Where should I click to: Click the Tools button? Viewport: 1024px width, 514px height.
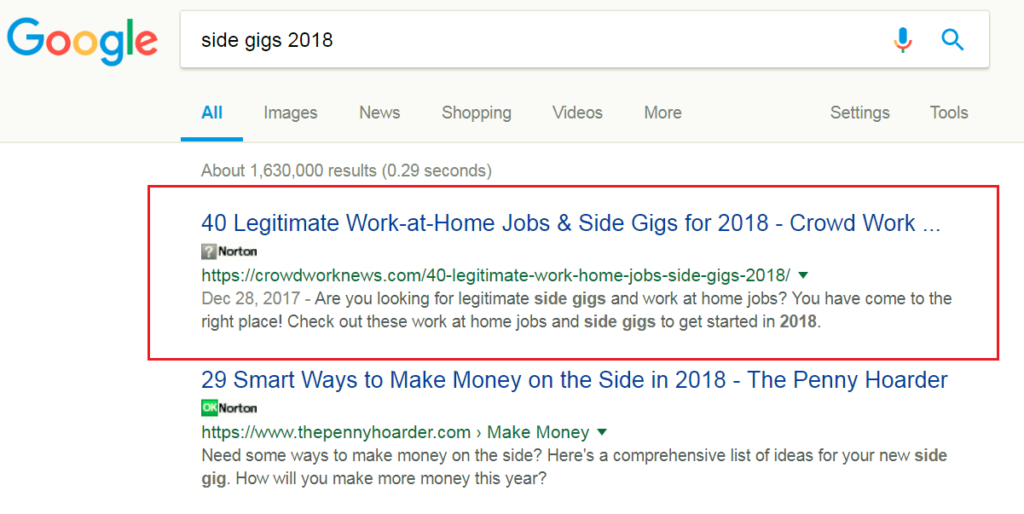pos(949,113)
